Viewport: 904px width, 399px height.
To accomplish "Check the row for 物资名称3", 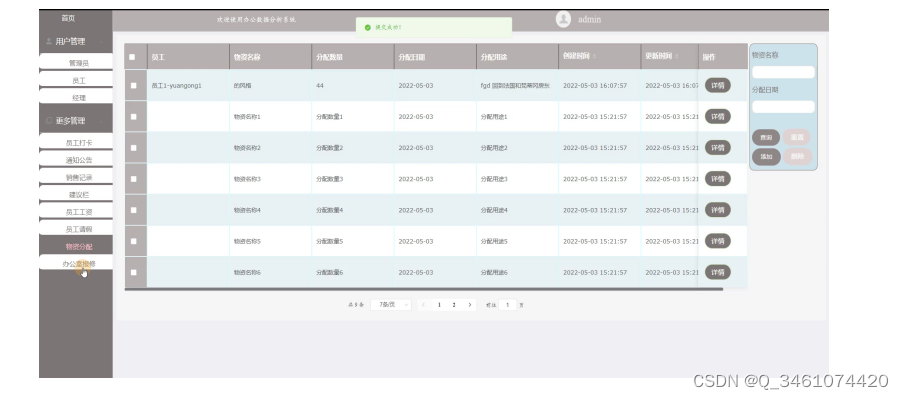I will (134, 179).
